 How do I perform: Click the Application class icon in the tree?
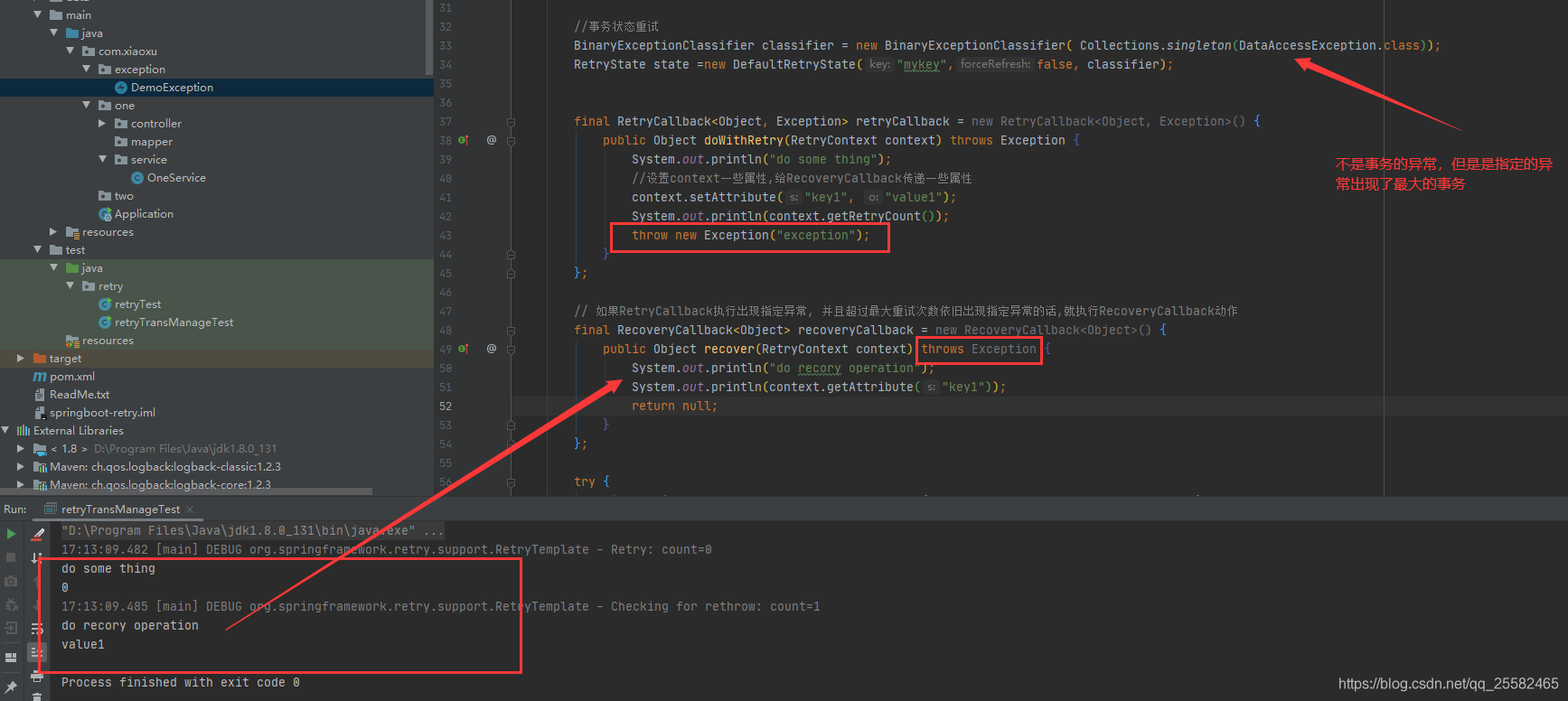pos(105,214)
